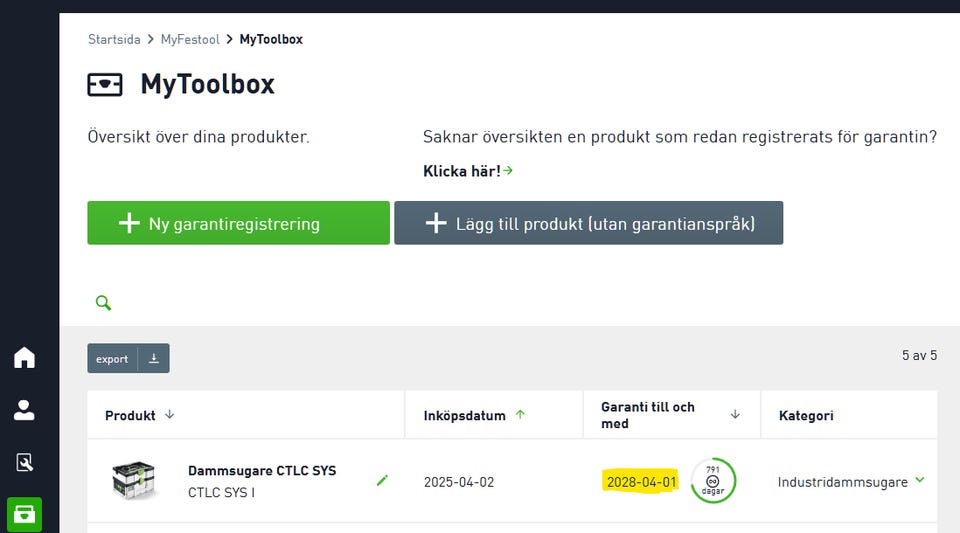Click the 791 dagar warranty countdown ring
Screen dimensions: 960x533
tap(713, 481)
